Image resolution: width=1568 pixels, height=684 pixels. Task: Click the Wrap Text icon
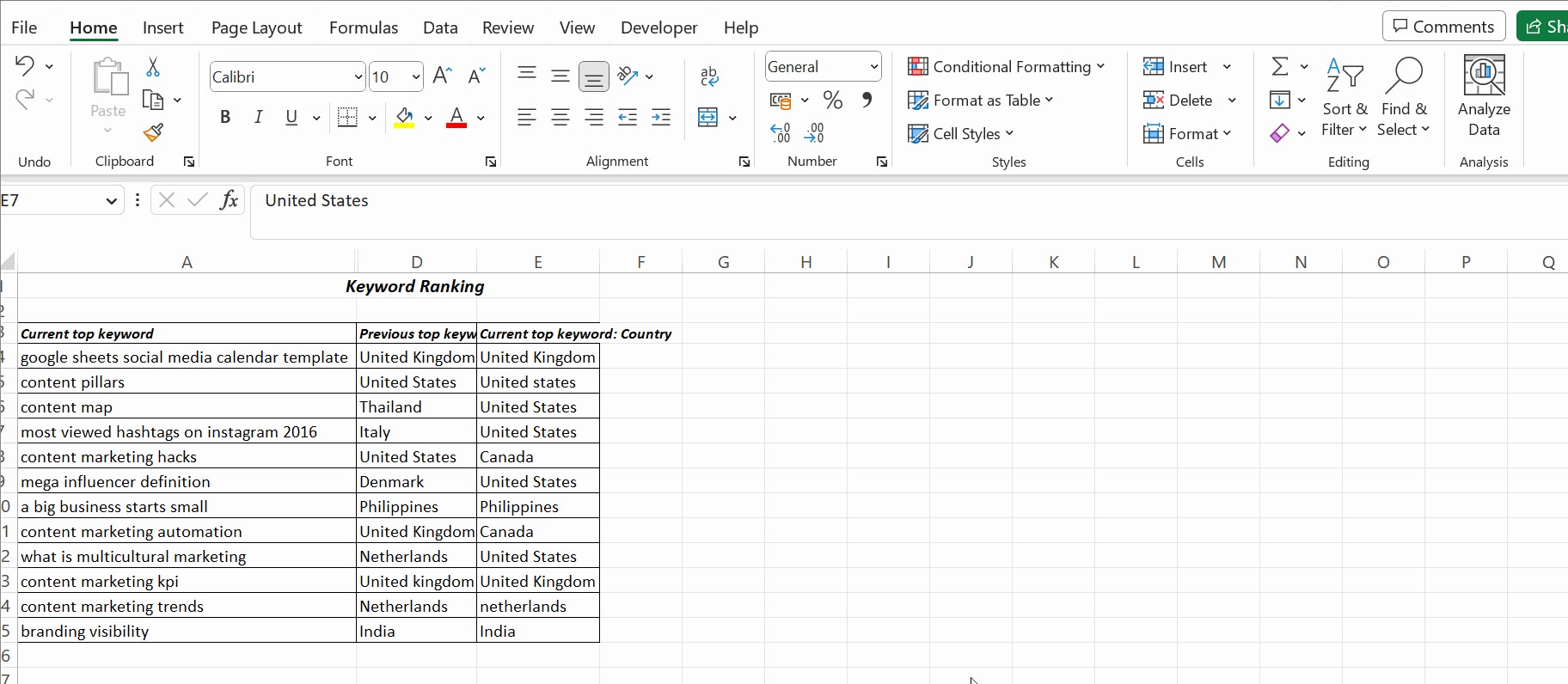[x=710, y=76]
